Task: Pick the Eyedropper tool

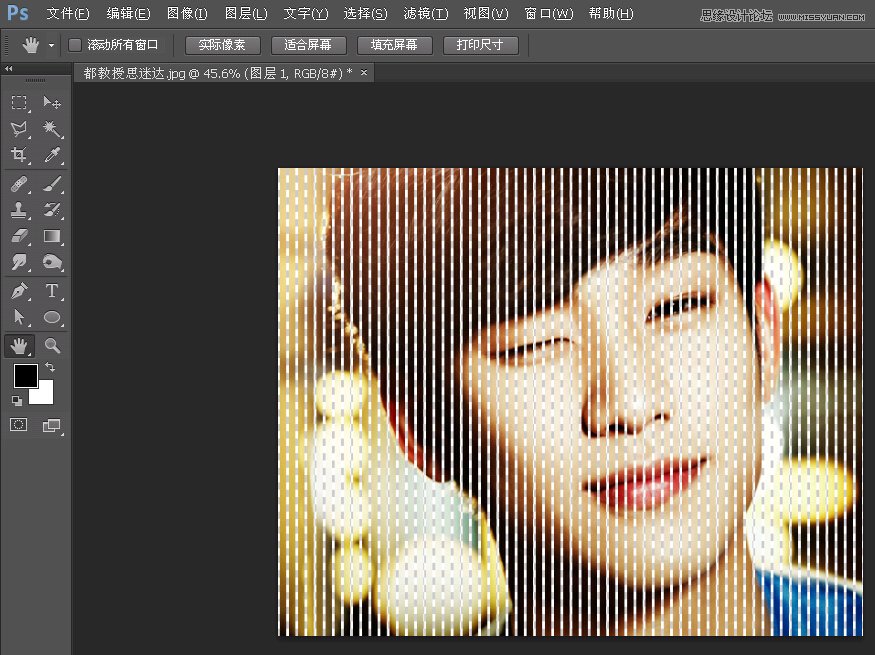Action: coord(52,155)
